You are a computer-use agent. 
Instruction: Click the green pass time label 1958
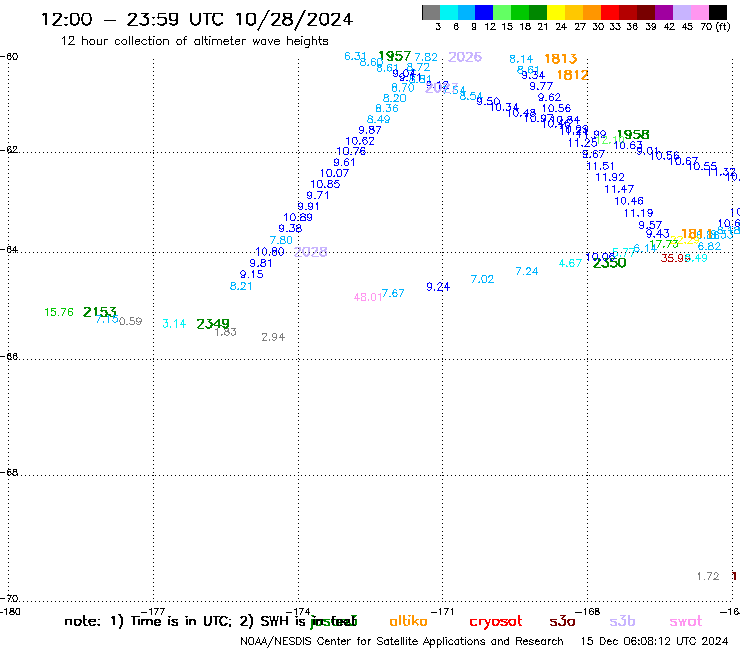point(633,135)
